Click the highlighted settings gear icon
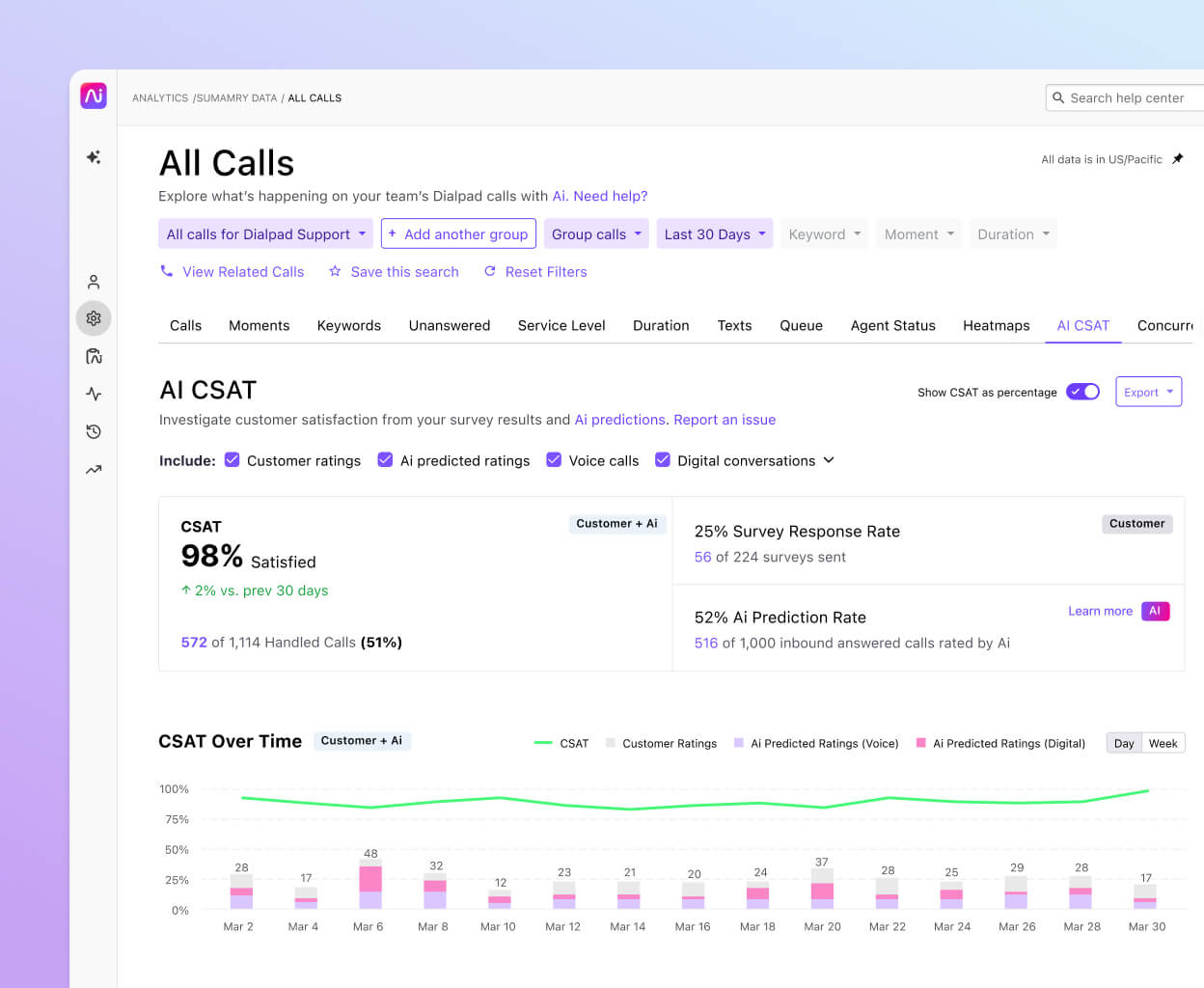This screenshot has height=988, width=1204. [x=93, y=318]
